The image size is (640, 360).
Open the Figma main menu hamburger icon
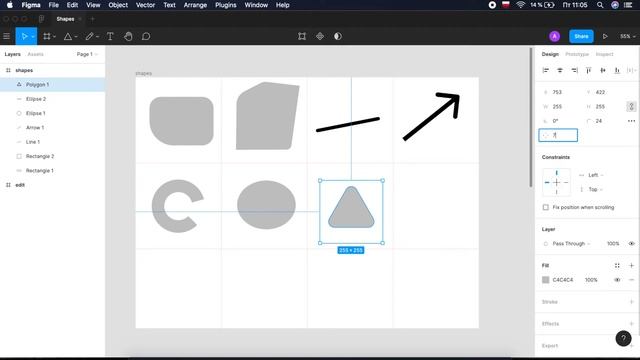7,36
